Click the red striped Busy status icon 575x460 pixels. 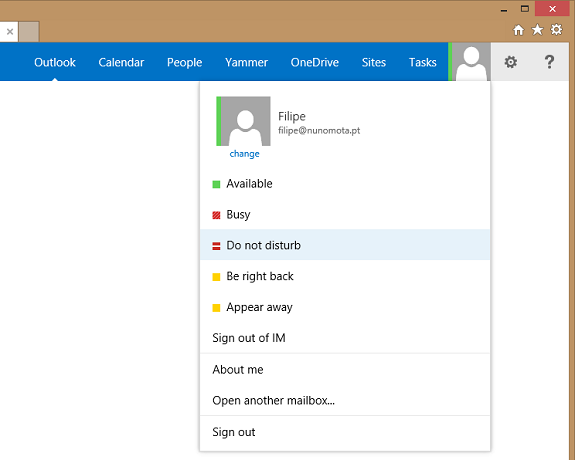point(216,215)
